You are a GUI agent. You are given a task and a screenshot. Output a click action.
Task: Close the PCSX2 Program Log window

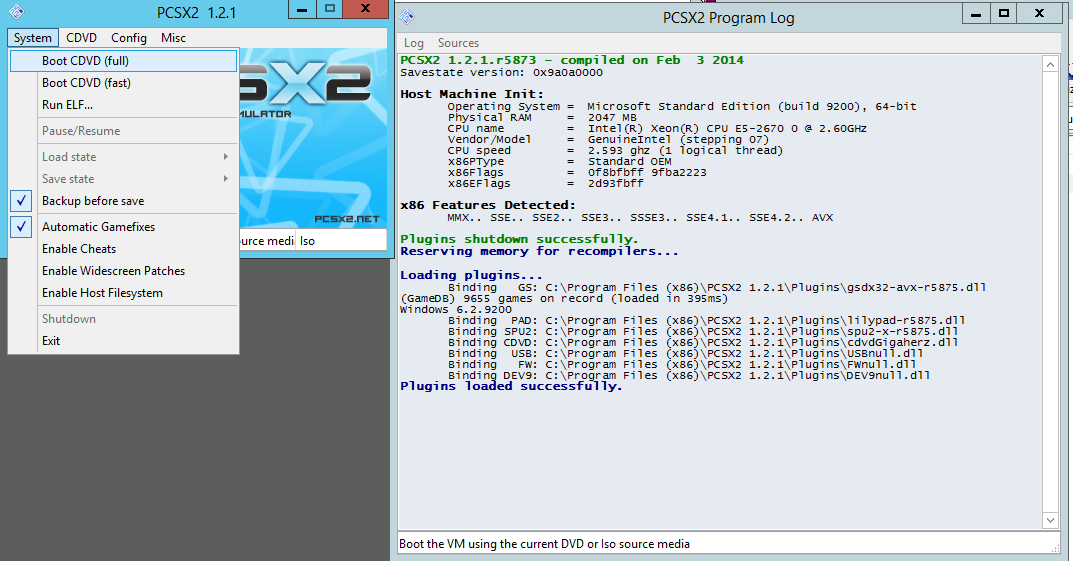(1039, 13)
